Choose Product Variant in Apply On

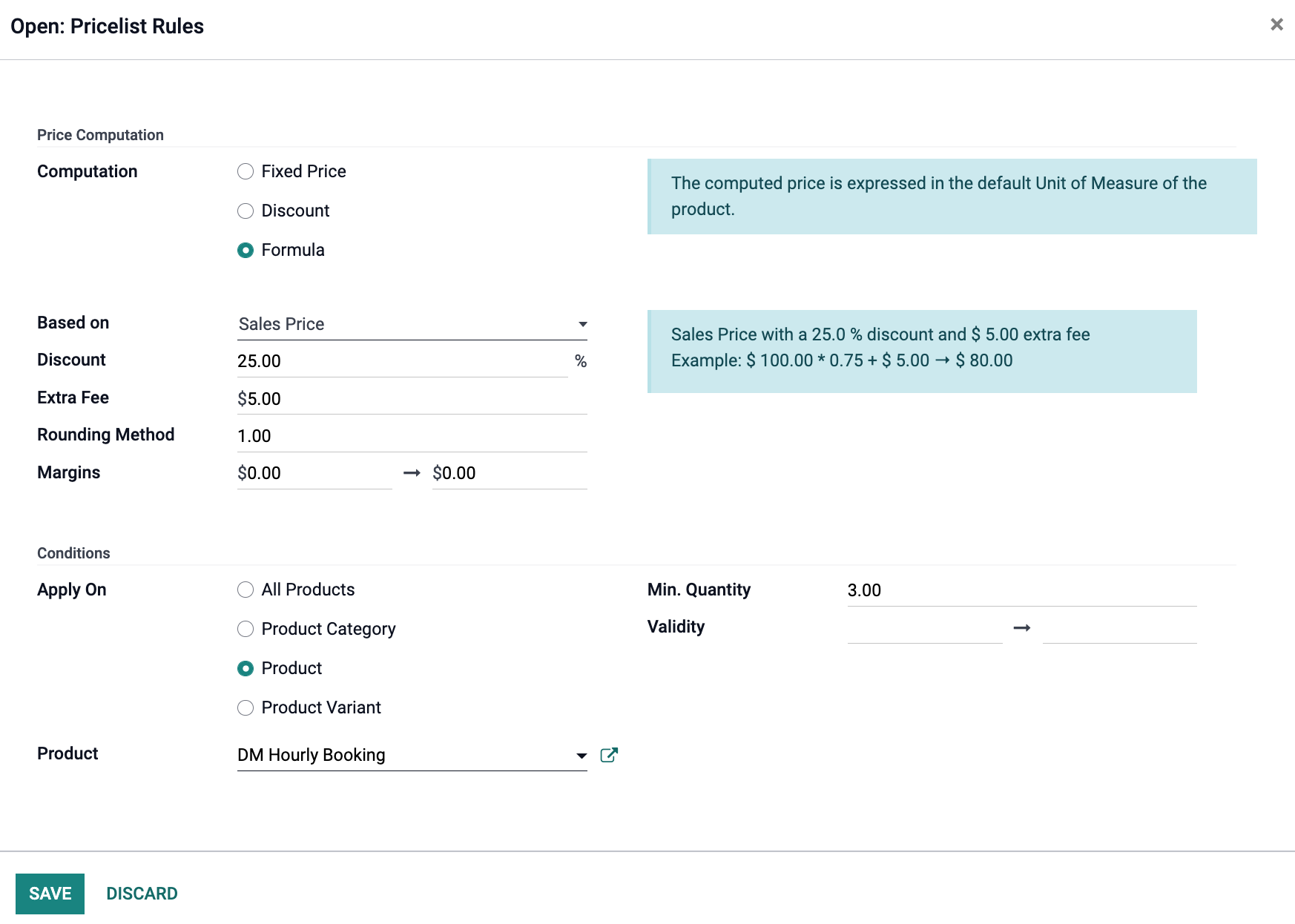tap(246, 708)
